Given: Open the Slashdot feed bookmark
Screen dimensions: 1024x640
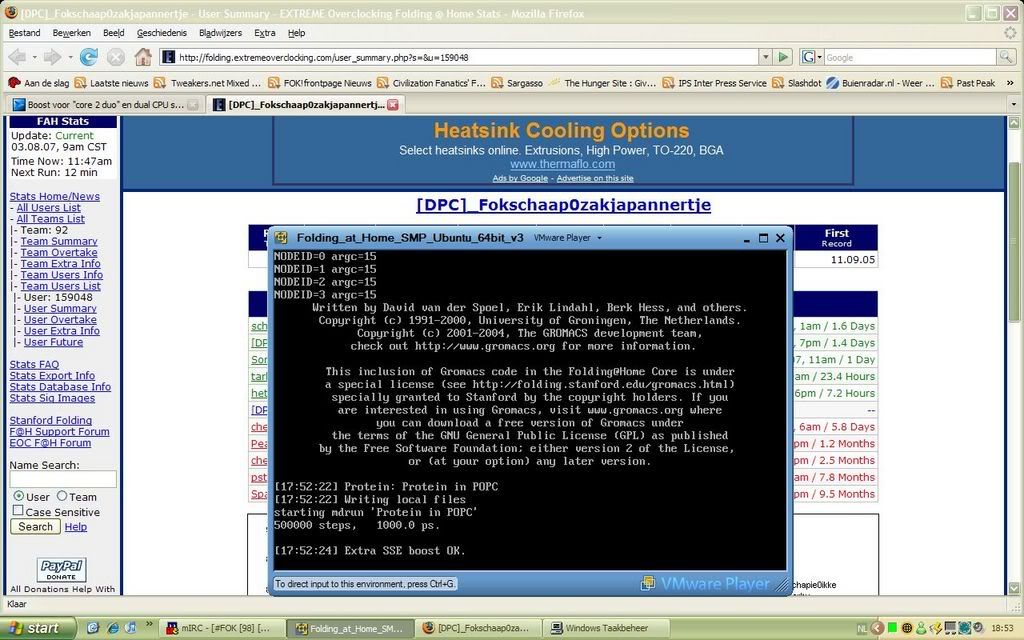Looking at the screenshot, I should coord(797,83).
